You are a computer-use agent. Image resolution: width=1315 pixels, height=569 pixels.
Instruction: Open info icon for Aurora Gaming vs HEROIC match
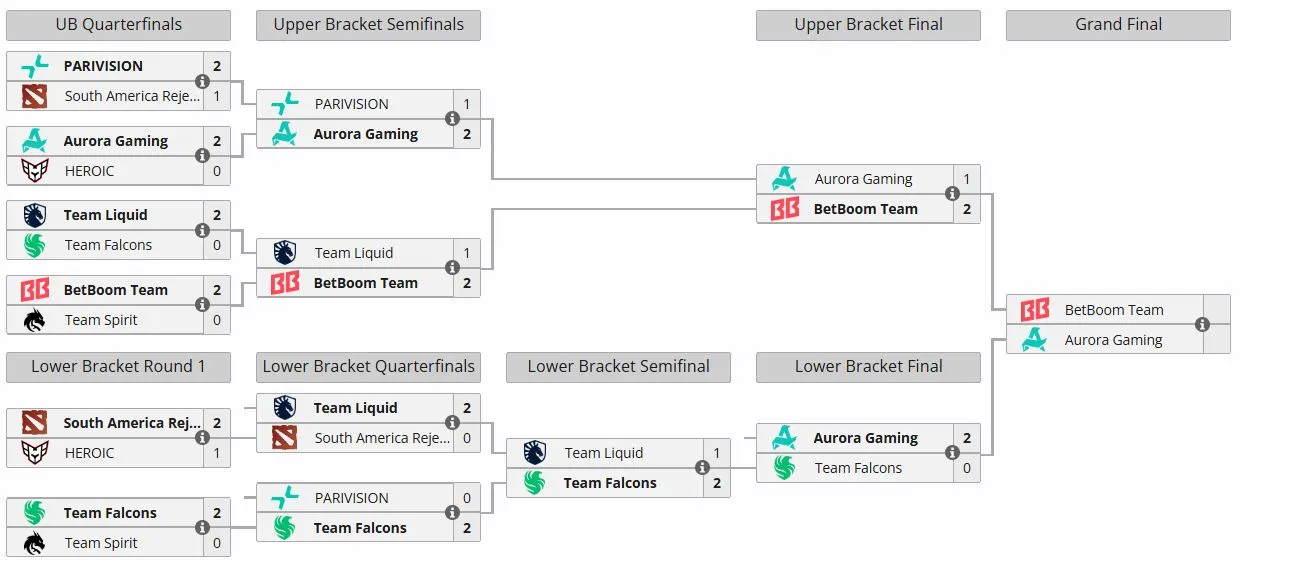point(203,156)
